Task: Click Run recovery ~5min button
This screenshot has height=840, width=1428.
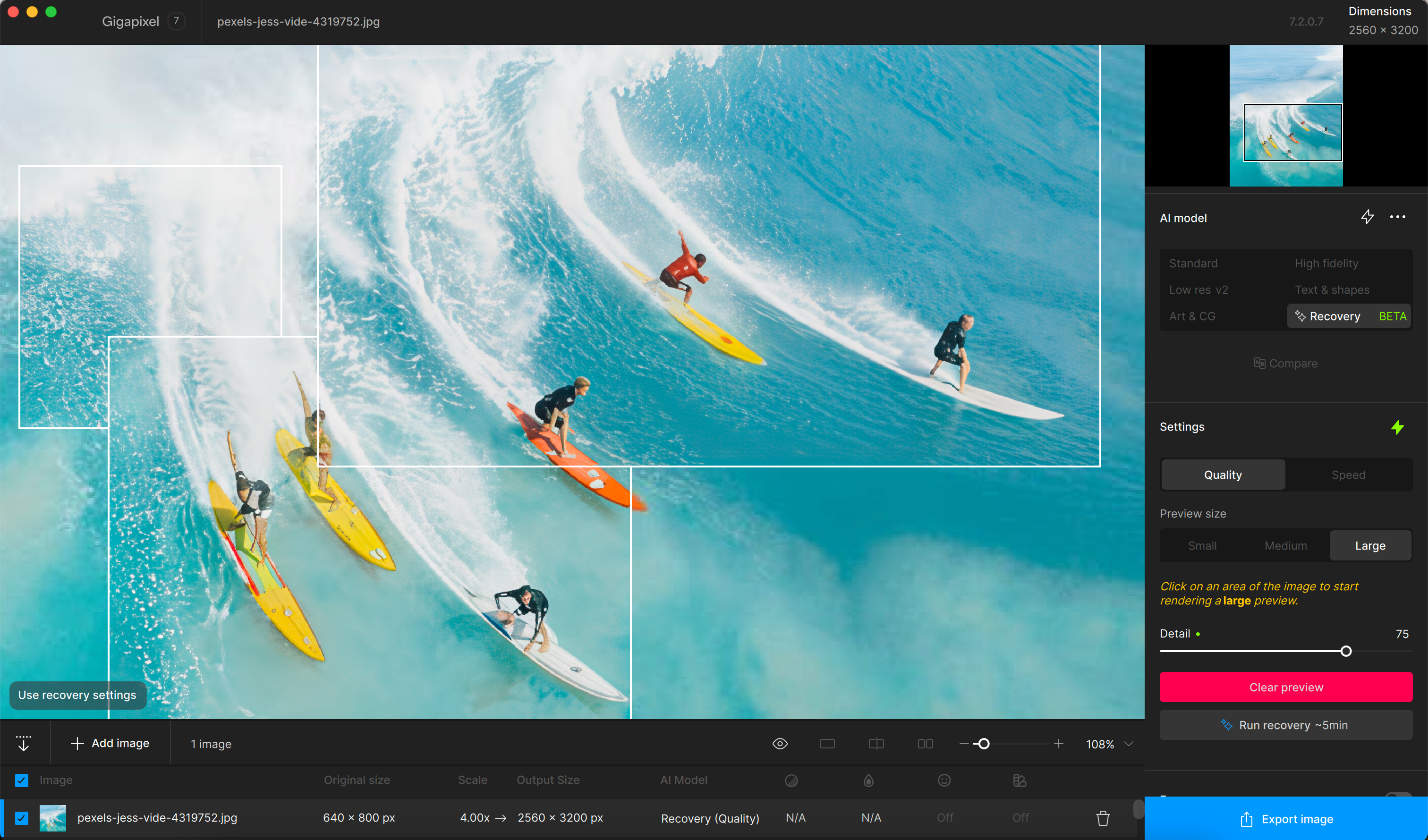Action: click(1286, 725)
